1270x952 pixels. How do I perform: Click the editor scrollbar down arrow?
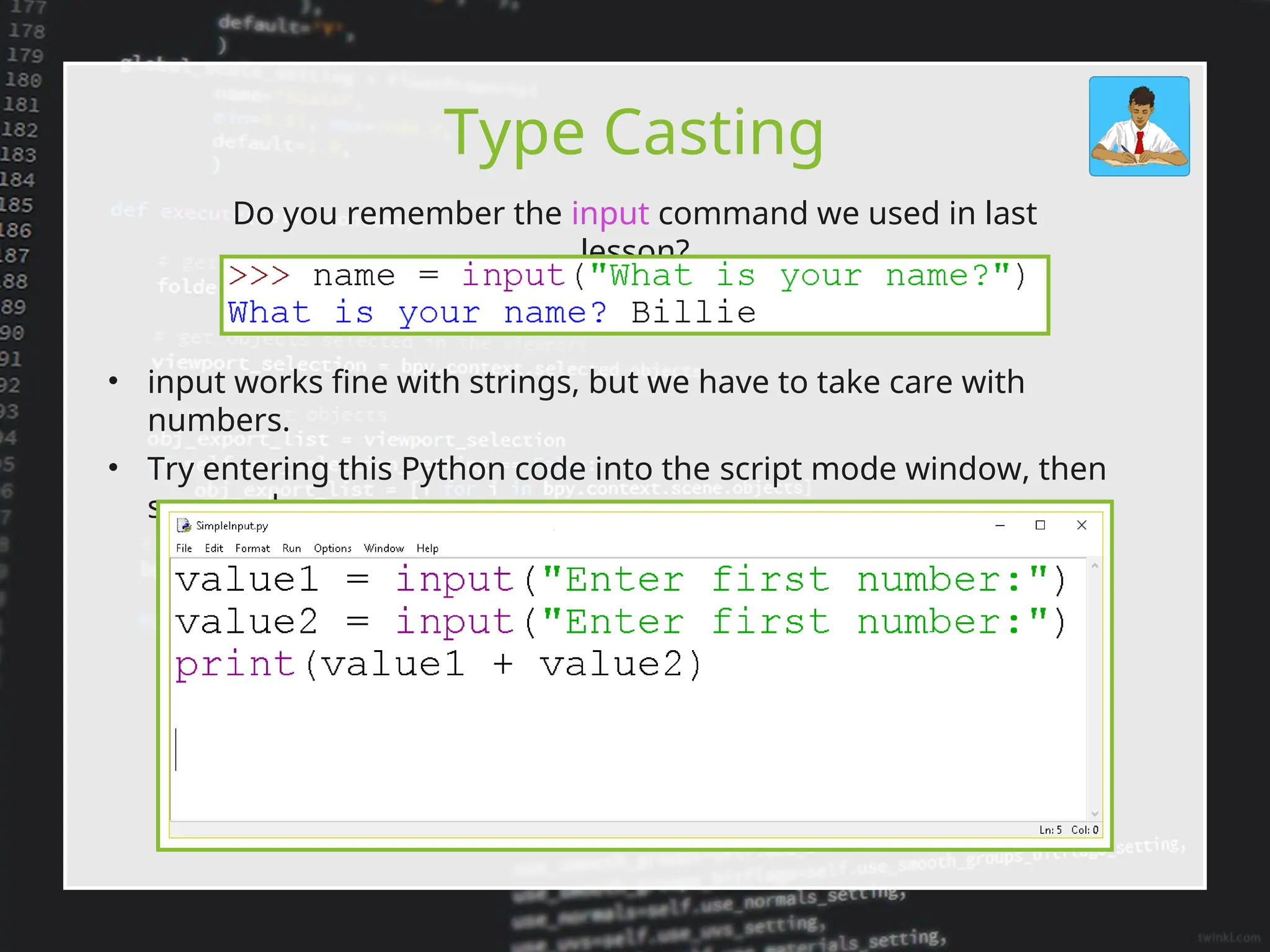point(1095,814)
